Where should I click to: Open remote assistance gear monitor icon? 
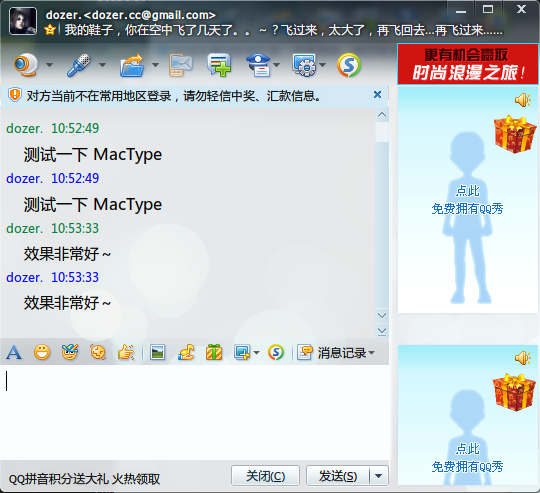pos(304,64)
